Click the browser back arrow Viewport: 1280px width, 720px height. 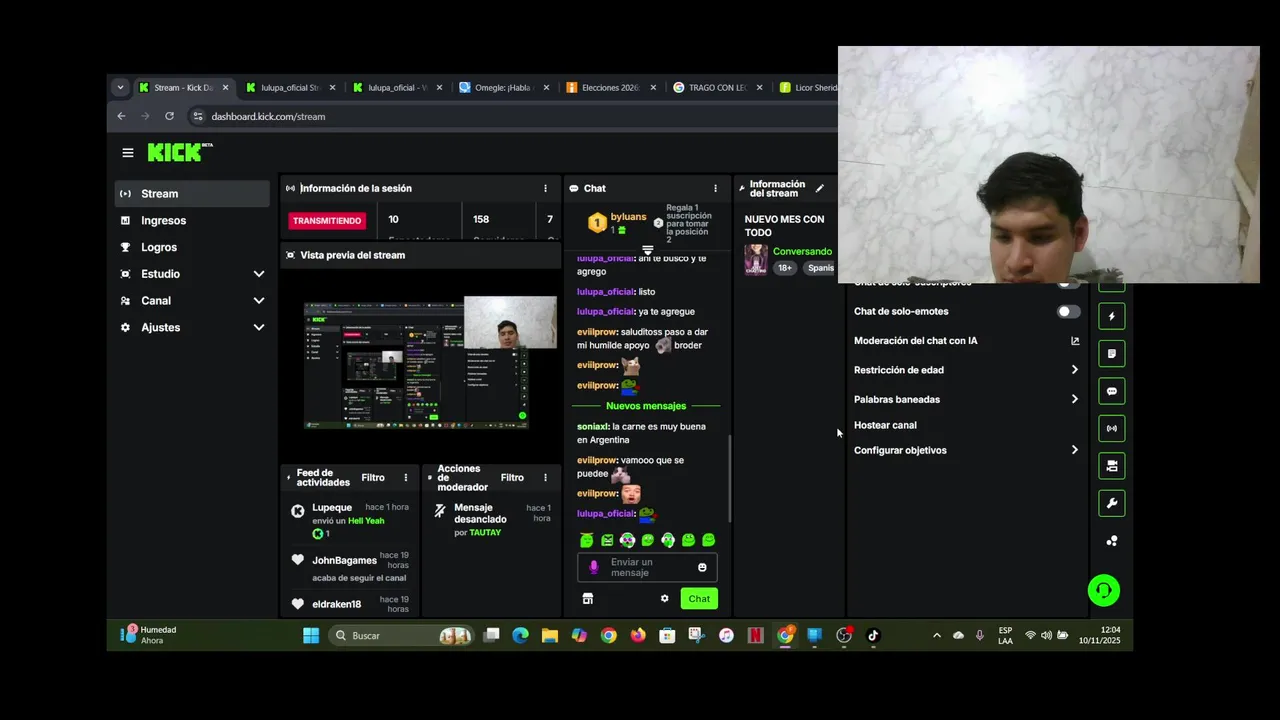[121, 116]
